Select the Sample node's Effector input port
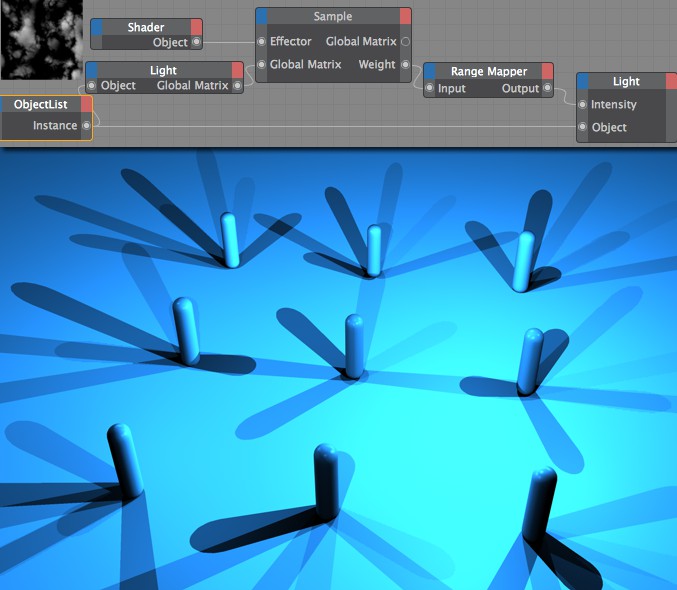Screen dimensions: 677x590 (x=261, y=41)
